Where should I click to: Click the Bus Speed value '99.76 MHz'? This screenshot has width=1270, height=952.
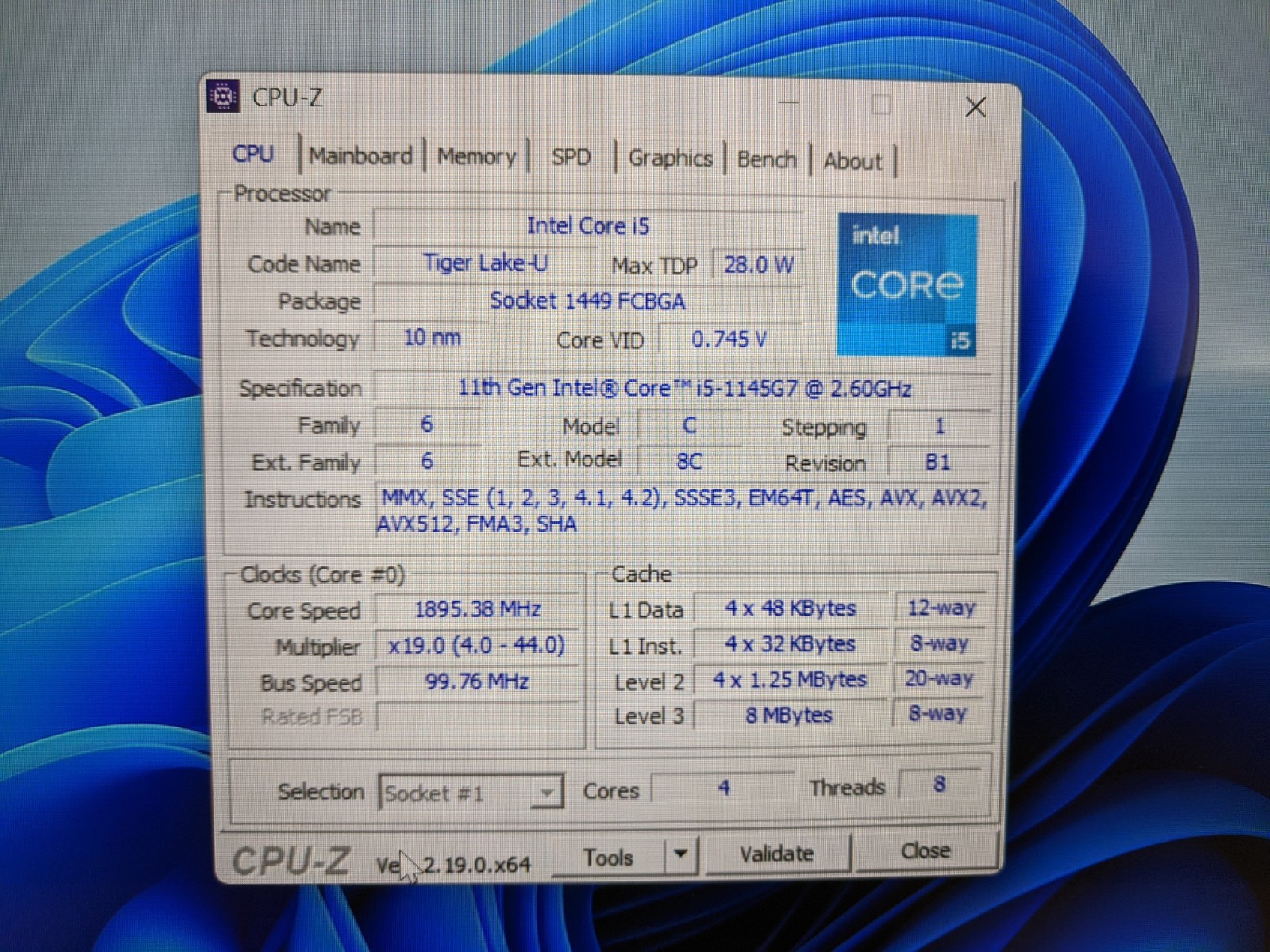coord(477,681)
